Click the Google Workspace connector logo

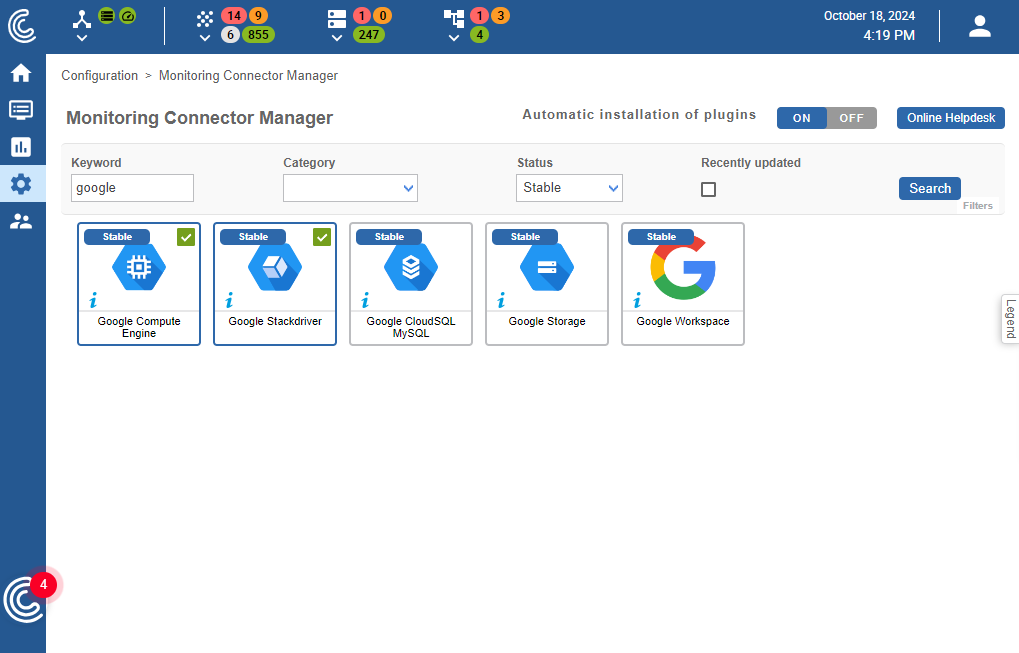(683, 268)
